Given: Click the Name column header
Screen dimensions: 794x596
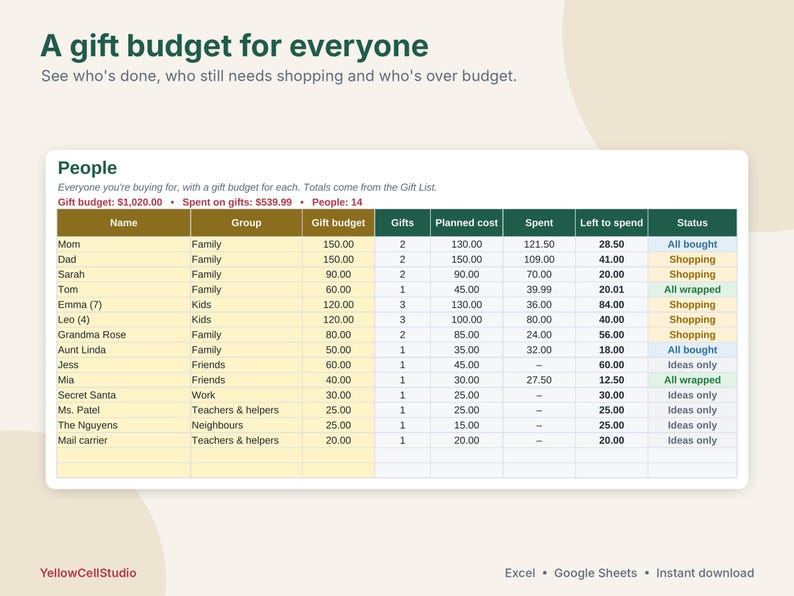Looking at the screenshot, I should coord(124,223).
